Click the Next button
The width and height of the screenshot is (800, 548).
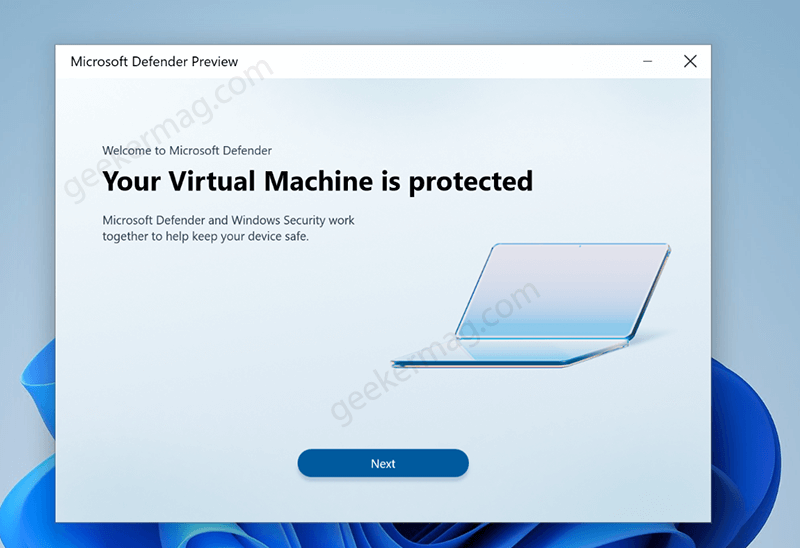[x=383, y=463]
